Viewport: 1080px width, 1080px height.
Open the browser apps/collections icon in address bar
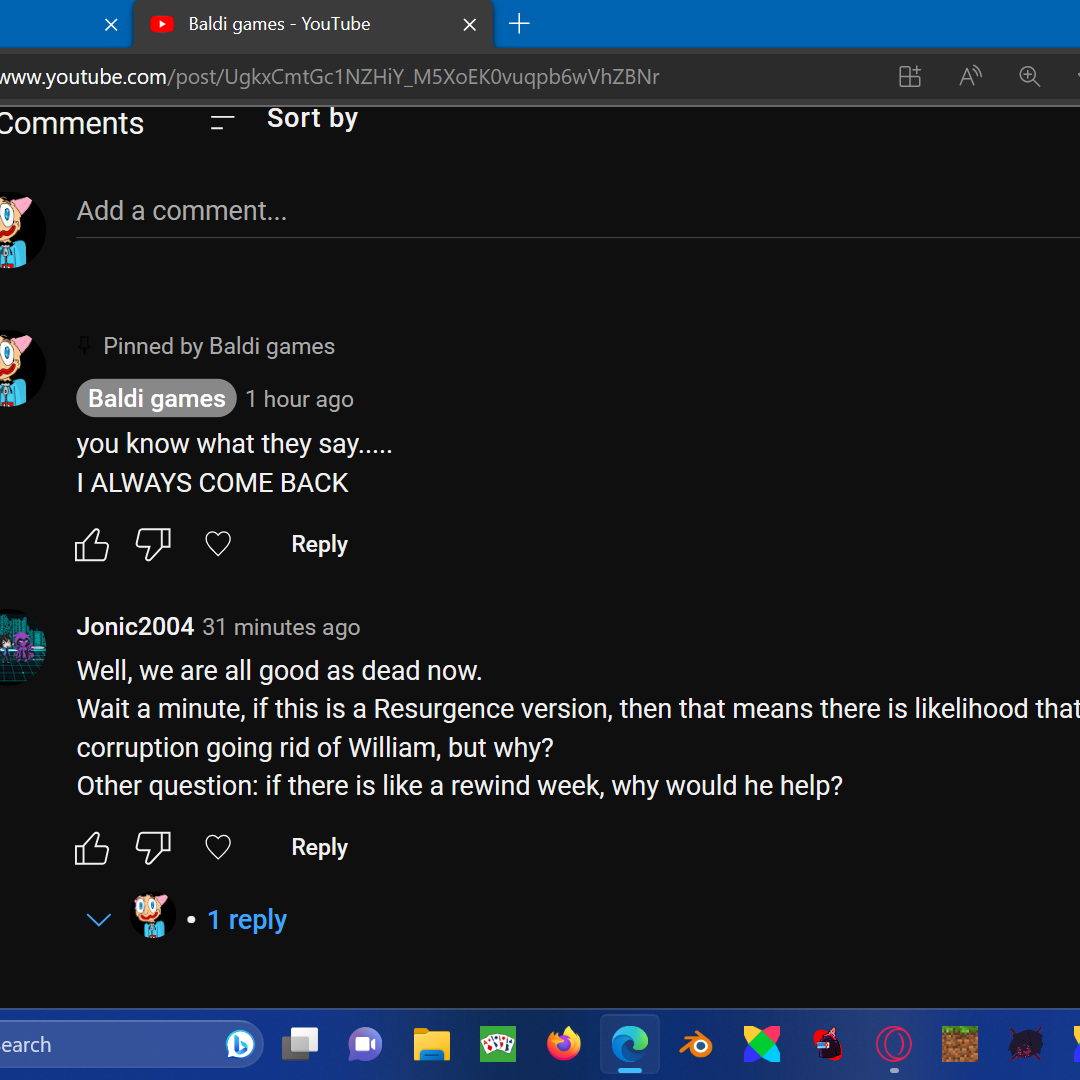pos(910,76)
